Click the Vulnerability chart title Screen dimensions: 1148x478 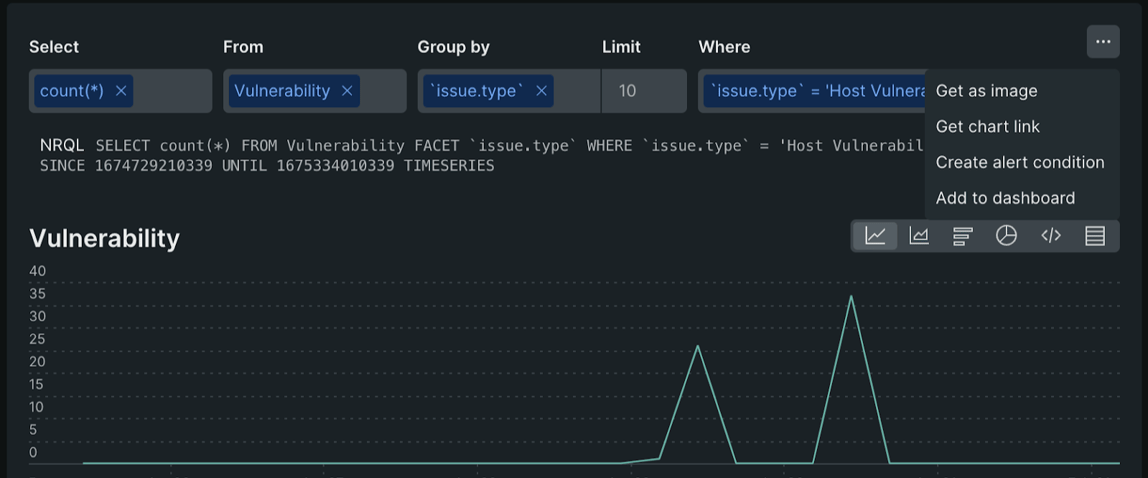click(x=104, y=239)
